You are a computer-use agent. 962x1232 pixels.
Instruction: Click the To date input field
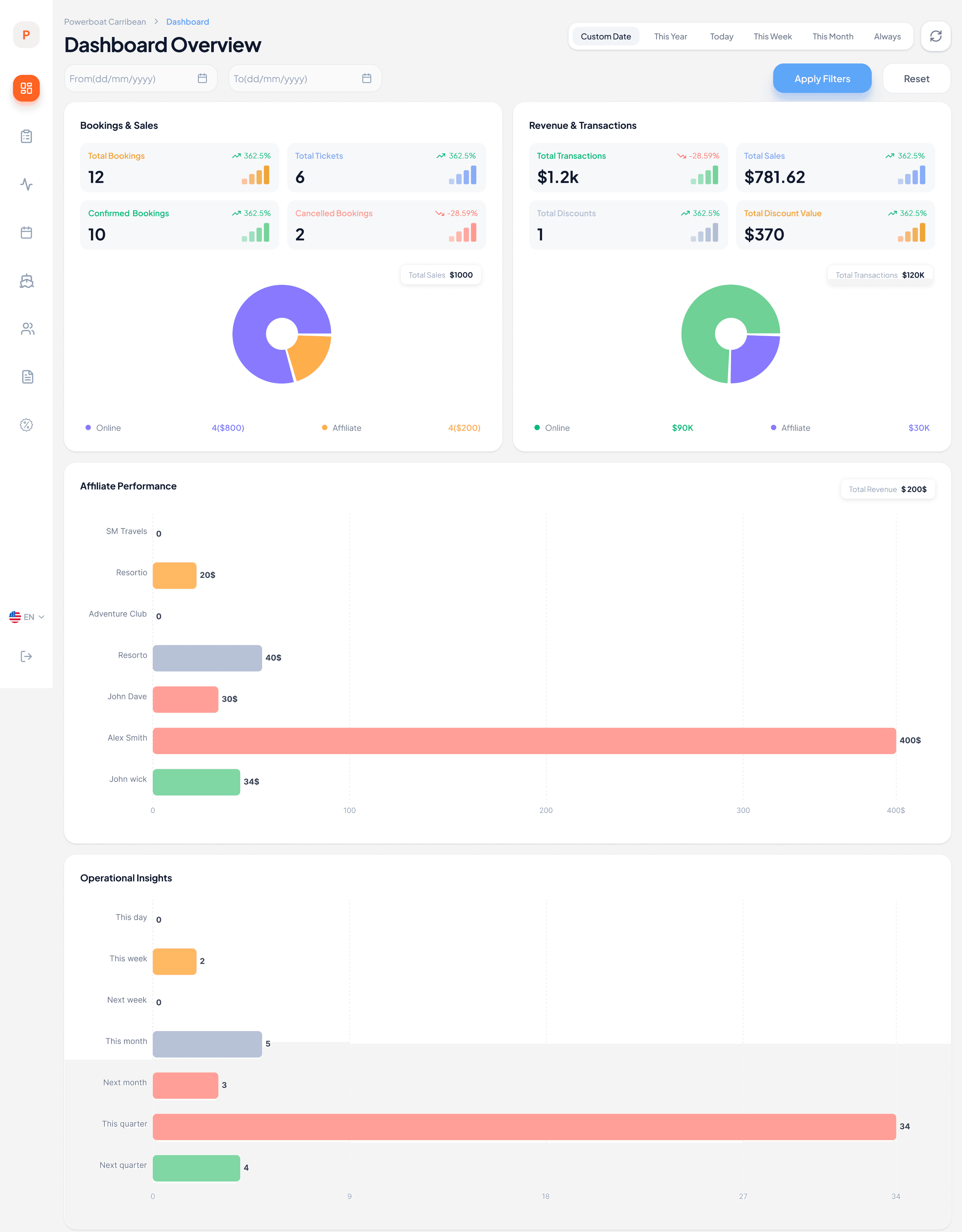pos(305,79)
